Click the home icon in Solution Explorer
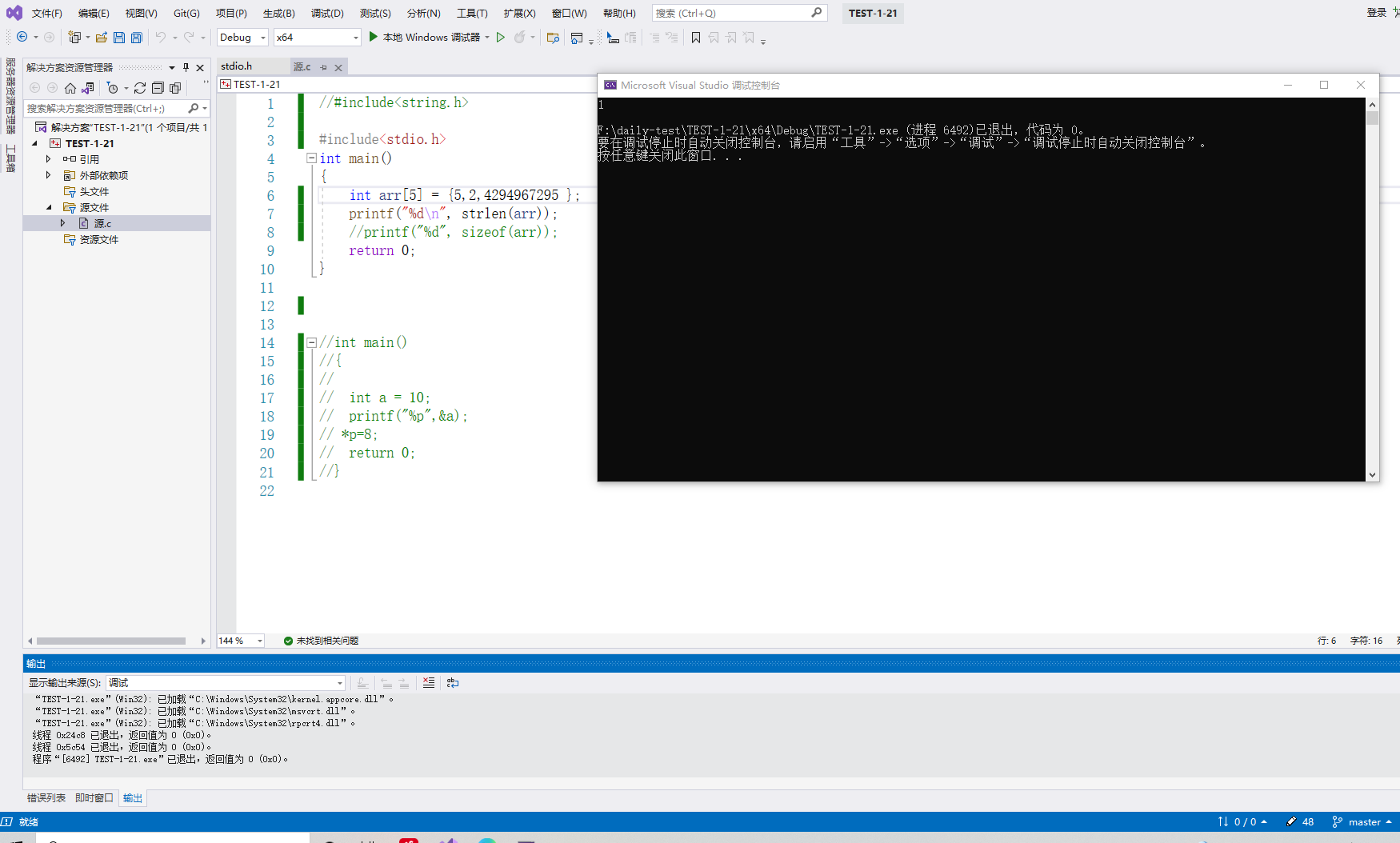1400x843 pixels. [70, 88]
